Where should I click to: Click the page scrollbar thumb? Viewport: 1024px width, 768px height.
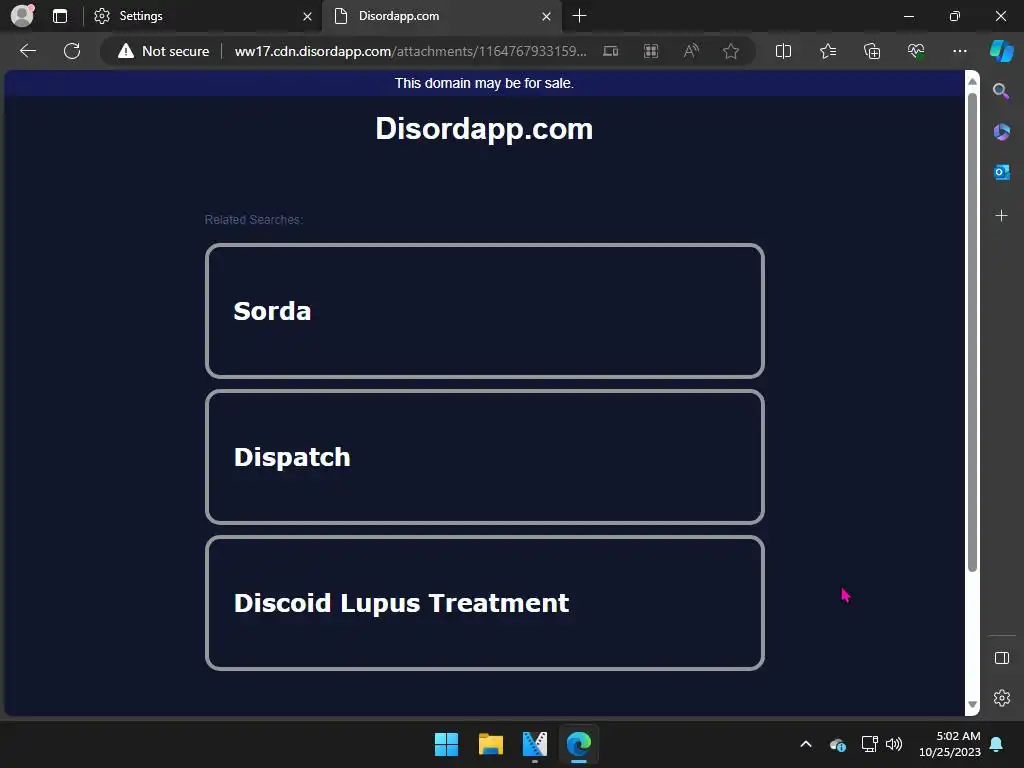972,333
